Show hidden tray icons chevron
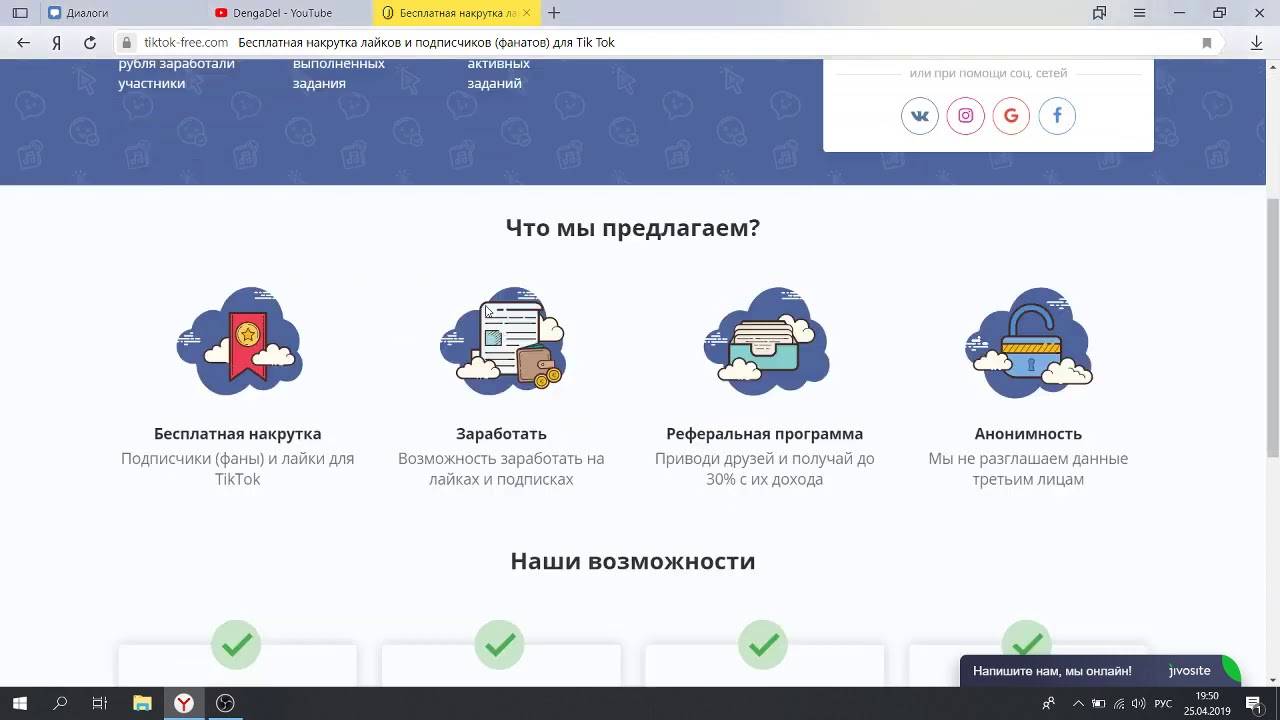The image size is (1280, 720). [1077, 703]
